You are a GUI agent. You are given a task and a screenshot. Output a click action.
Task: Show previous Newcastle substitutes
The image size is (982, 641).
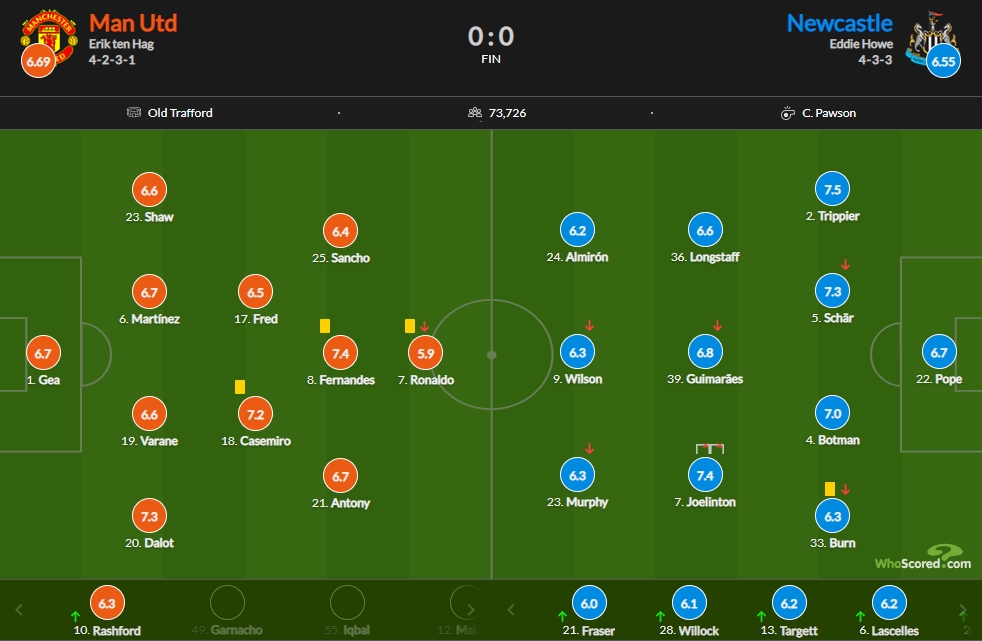511,610
